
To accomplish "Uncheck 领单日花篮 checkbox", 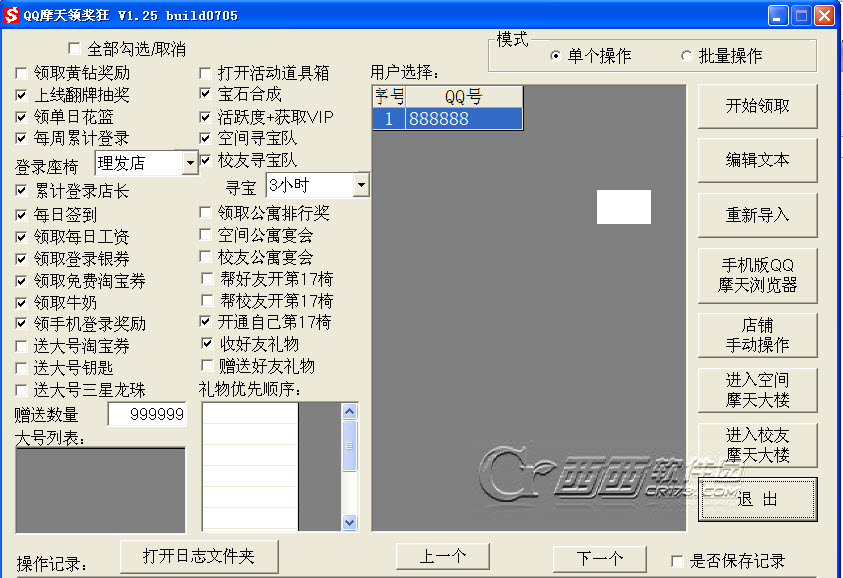I will coord(22,117).
